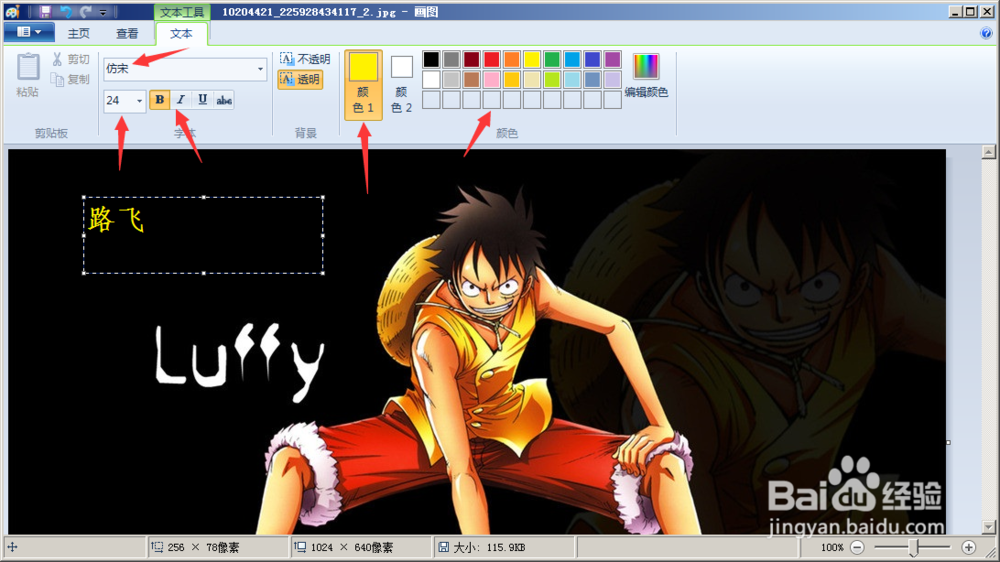Click the font name field showing 仿宋
The height and width of the screenshot is (562, 1000).
(x=180, y=69)
